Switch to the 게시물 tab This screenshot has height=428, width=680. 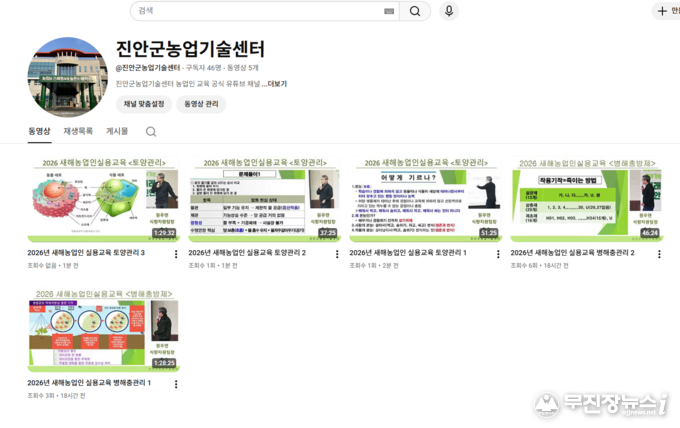117,131
